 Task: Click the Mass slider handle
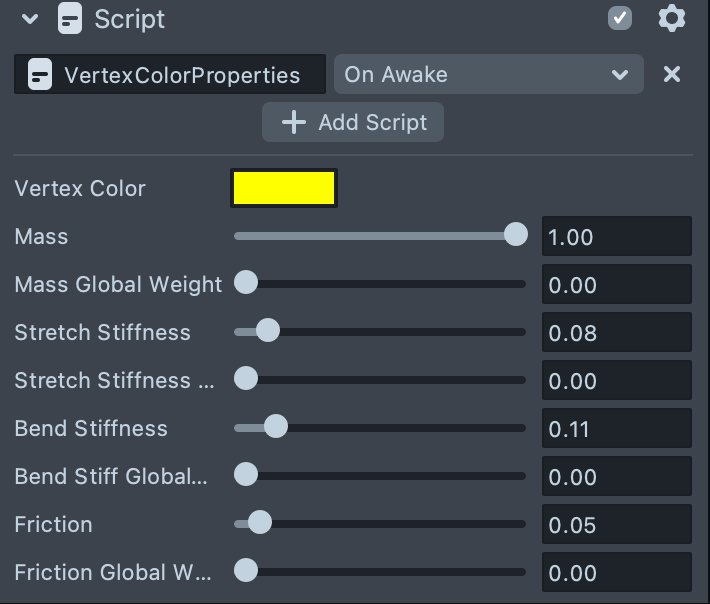(x=516, y=235)
